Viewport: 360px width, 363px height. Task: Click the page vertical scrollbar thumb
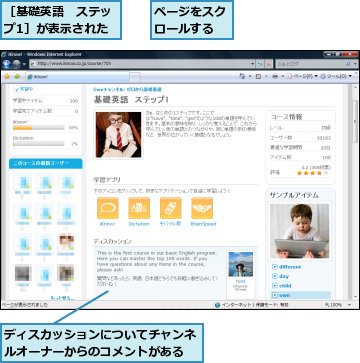click(x=355, y=120)
